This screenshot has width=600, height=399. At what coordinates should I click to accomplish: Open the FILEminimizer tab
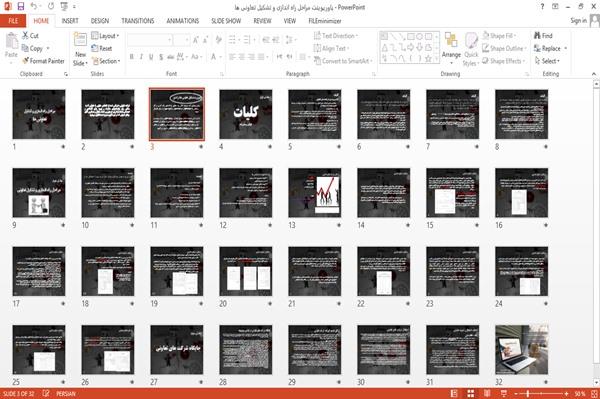tap(324, 21)
